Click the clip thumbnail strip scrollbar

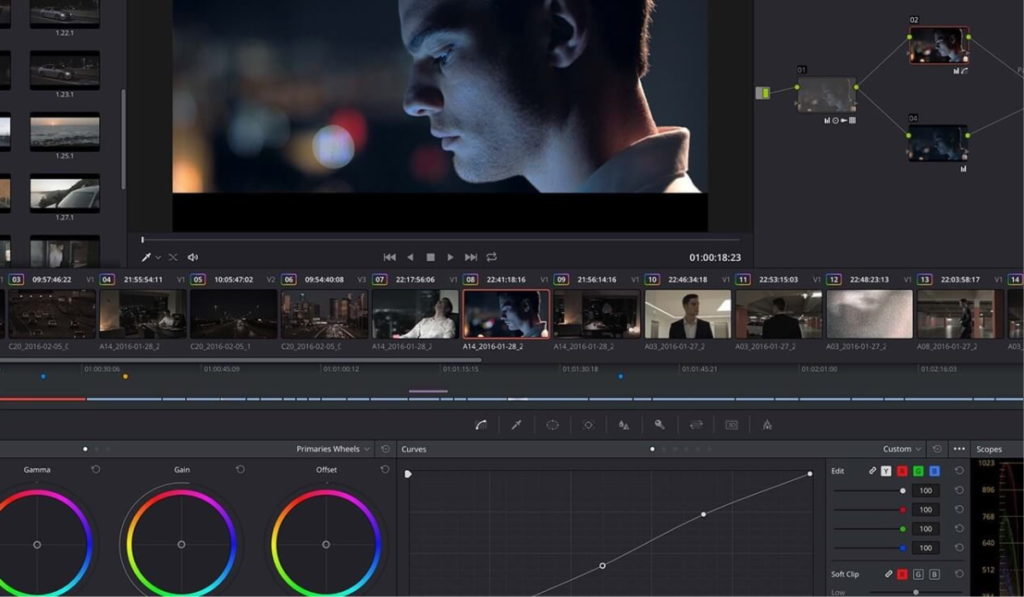[240, 359]
